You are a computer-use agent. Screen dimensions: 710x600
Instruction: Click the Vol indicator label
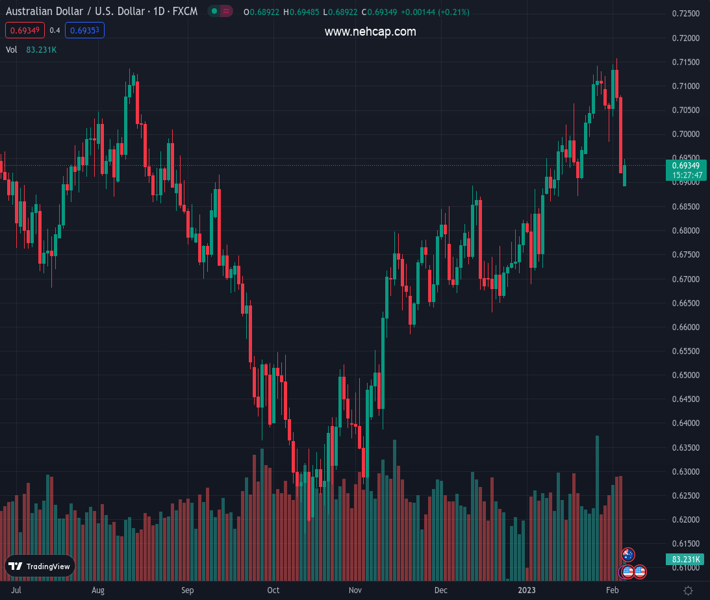point(12,49)
